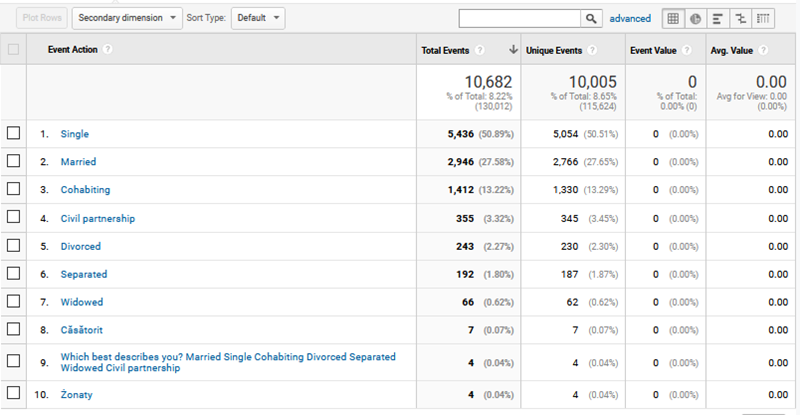Open the Cohabiting event action link
This screenshot has width=800, height=415.
coord(85,189)
